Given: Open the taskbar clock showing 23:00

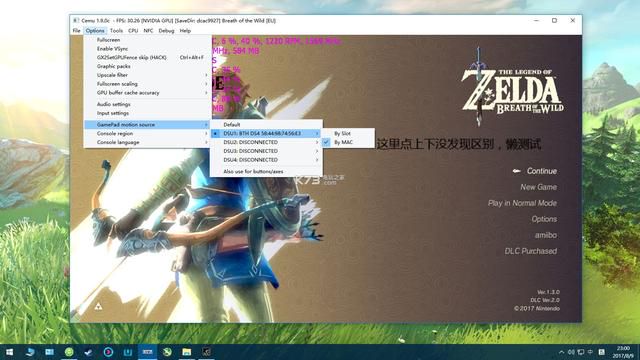Looking at the screenshot, I should pyautogui.click(x=623, y=352).
